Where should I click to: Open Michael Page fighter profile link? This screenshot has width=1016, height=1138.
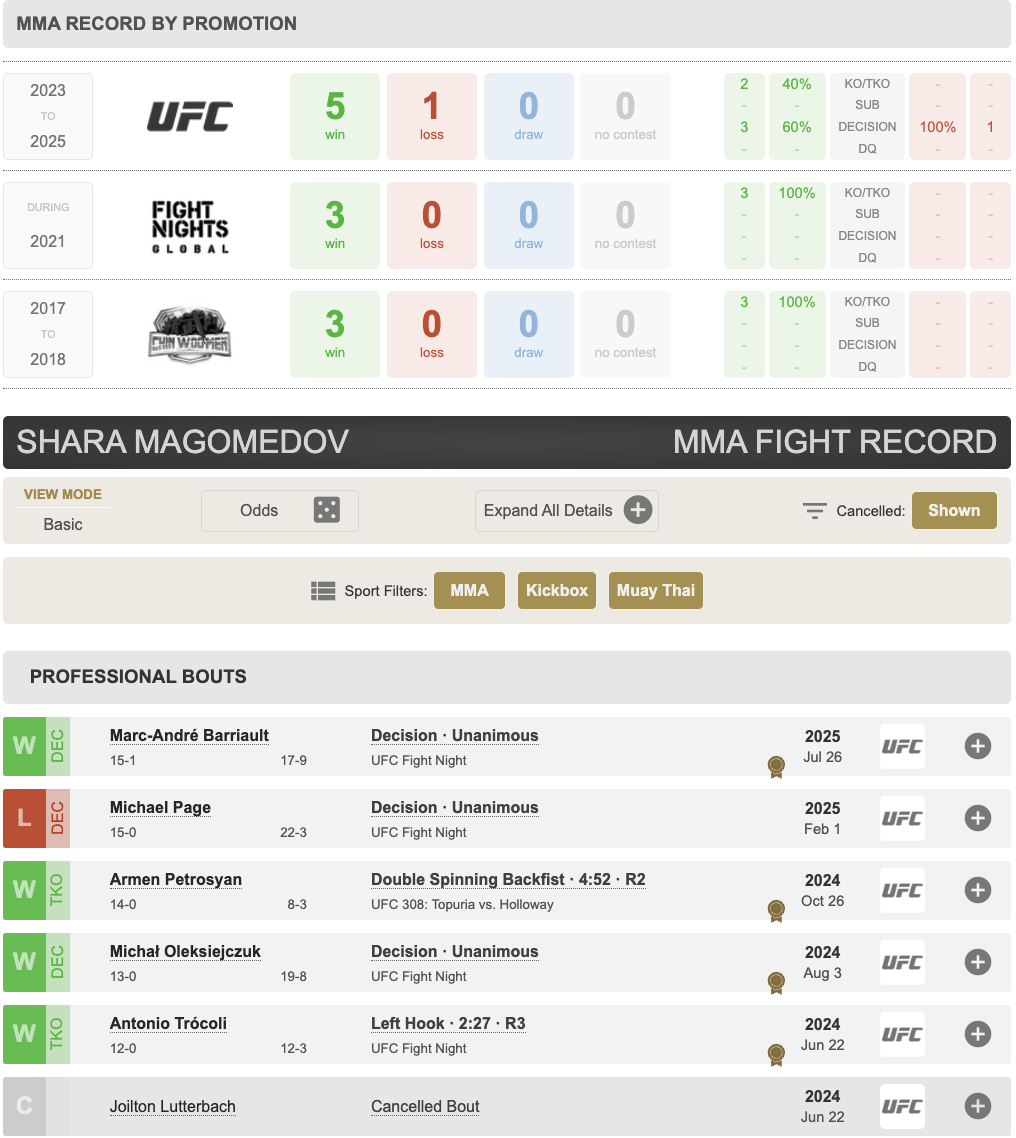160,808
